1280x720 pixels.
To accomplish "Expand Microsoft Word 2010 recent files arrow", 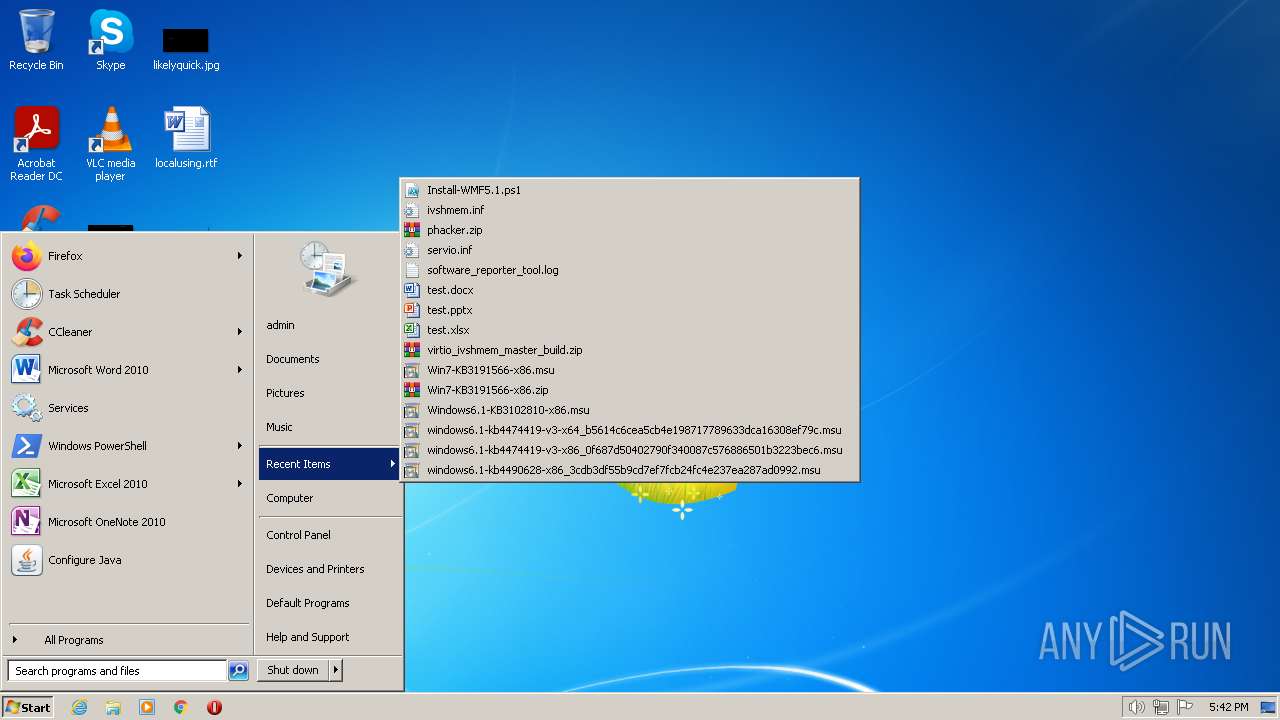I will coord(239,370).
